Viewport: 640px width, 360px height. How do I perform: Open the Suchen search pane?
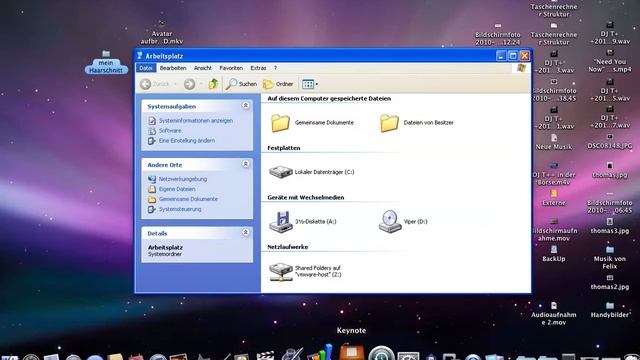241,84
